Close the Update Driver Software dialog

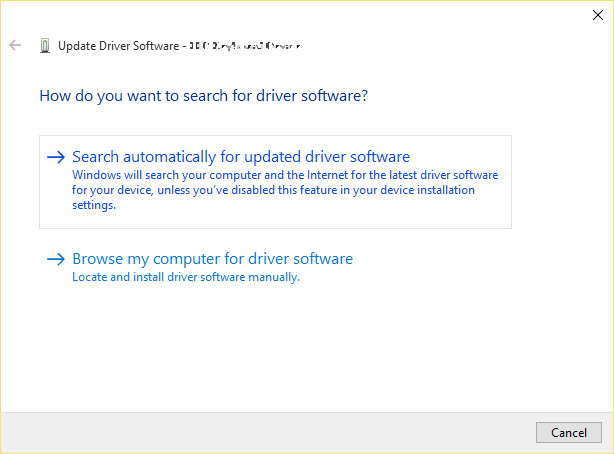click(598, 14)
